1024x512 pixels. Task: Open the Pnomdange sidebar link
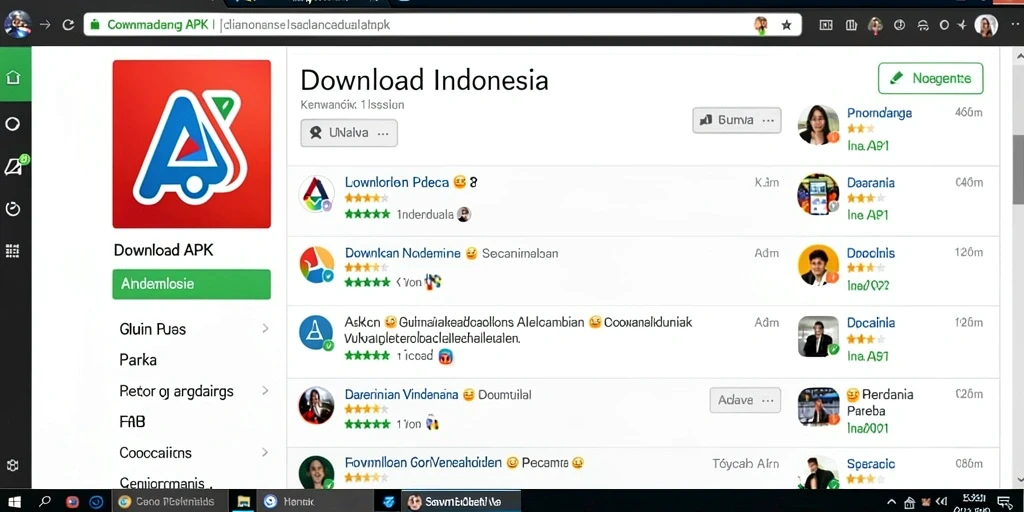coord(879,113)
